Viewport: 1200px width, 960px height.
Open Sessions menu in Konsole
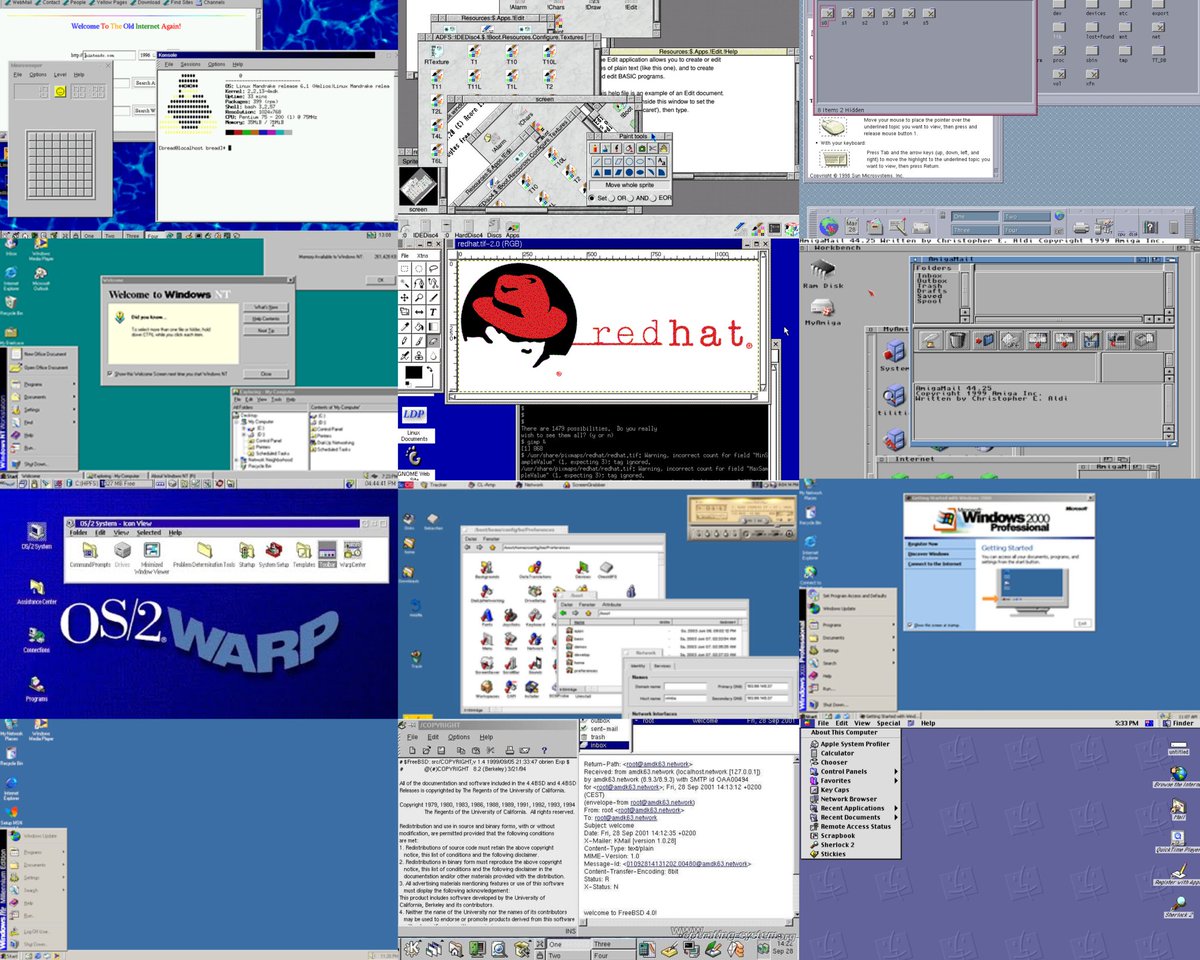[190, 64]
